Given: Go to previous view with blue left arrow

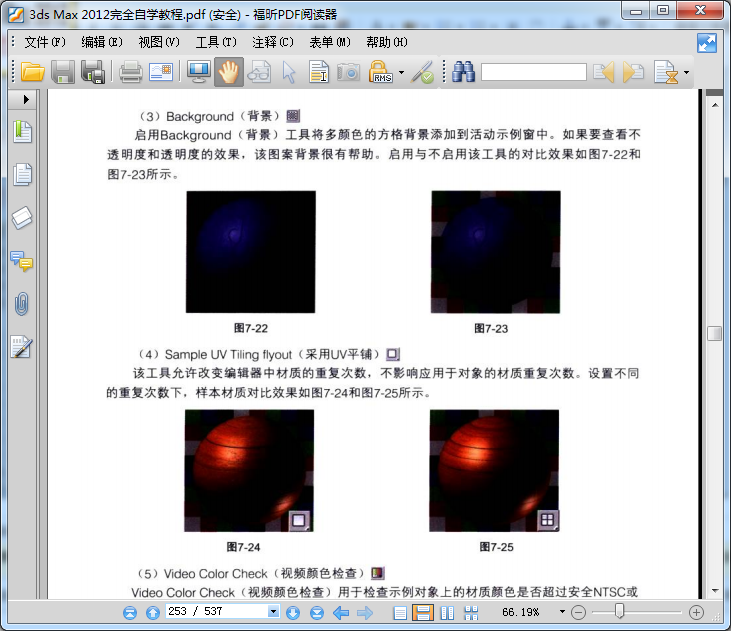Looking at the screenshot, I should (x=341, y=612).
